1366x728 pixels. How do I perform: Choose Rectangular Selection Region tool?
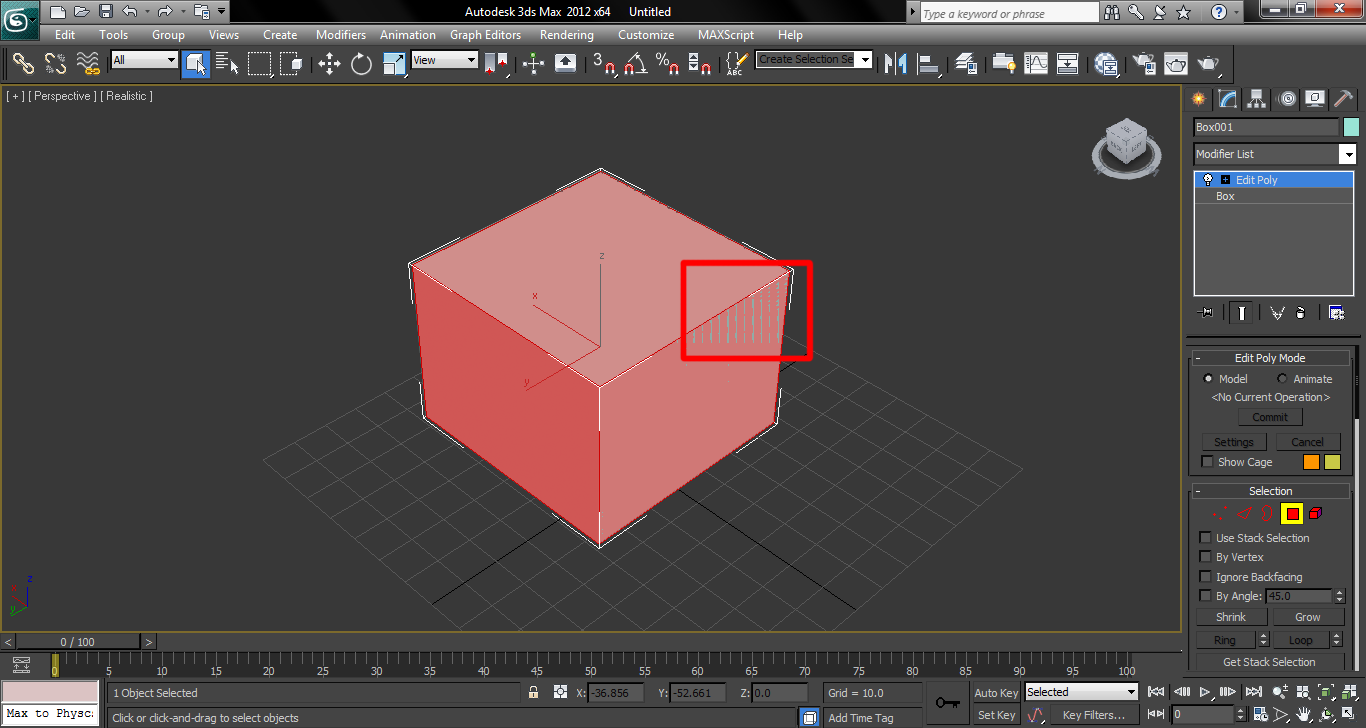click(x=260, y=63)
